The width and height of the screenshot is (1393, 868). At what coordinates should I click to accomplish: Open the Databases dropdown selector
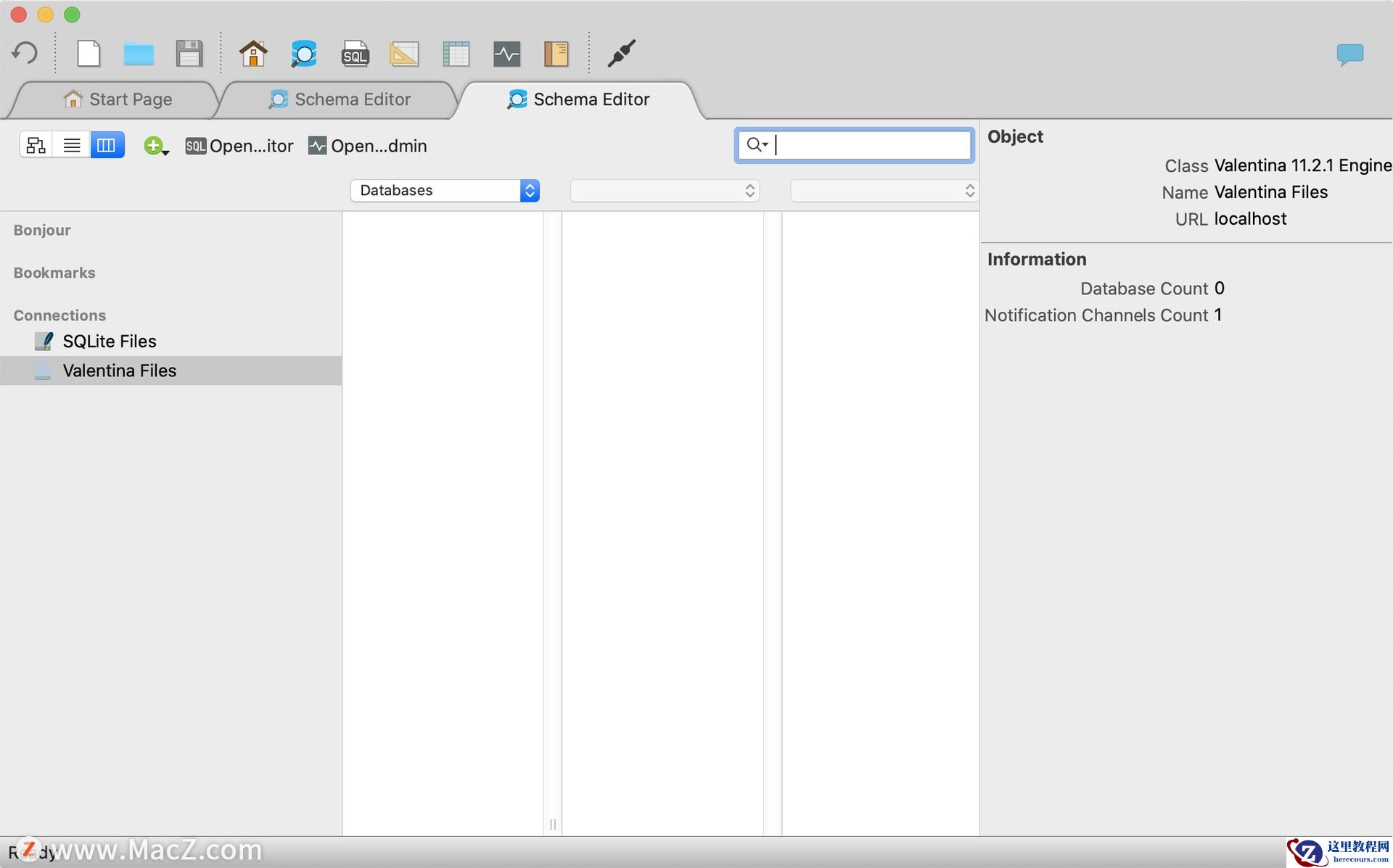point(445,190)
